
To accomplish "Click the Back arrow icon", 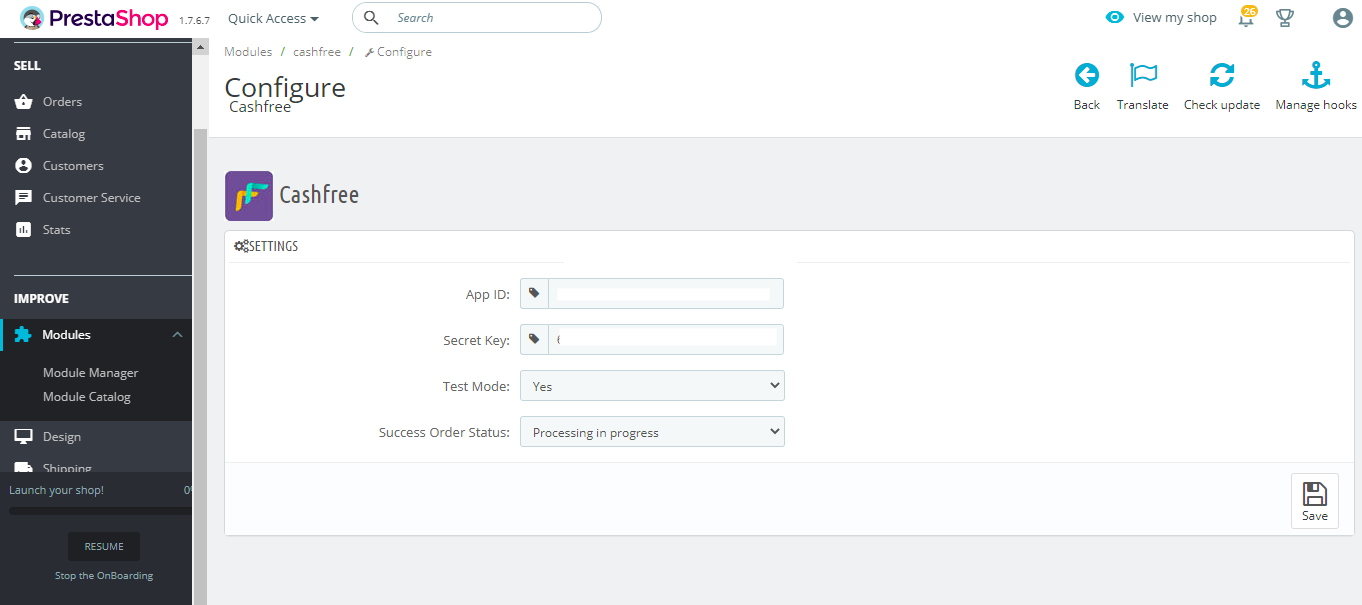I will (1086, 75).
